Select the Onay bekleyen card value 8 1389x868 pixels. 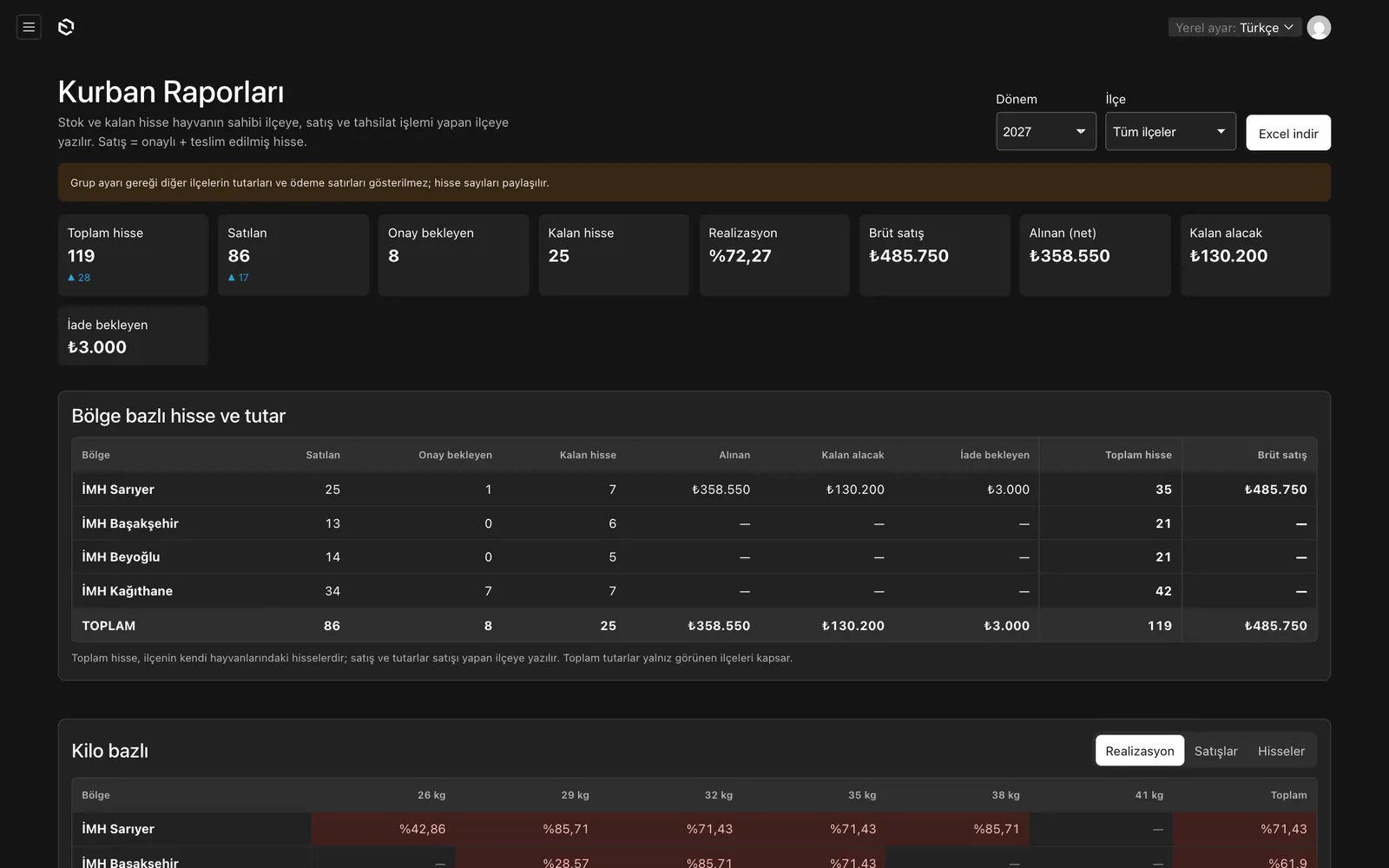point(394,256)
